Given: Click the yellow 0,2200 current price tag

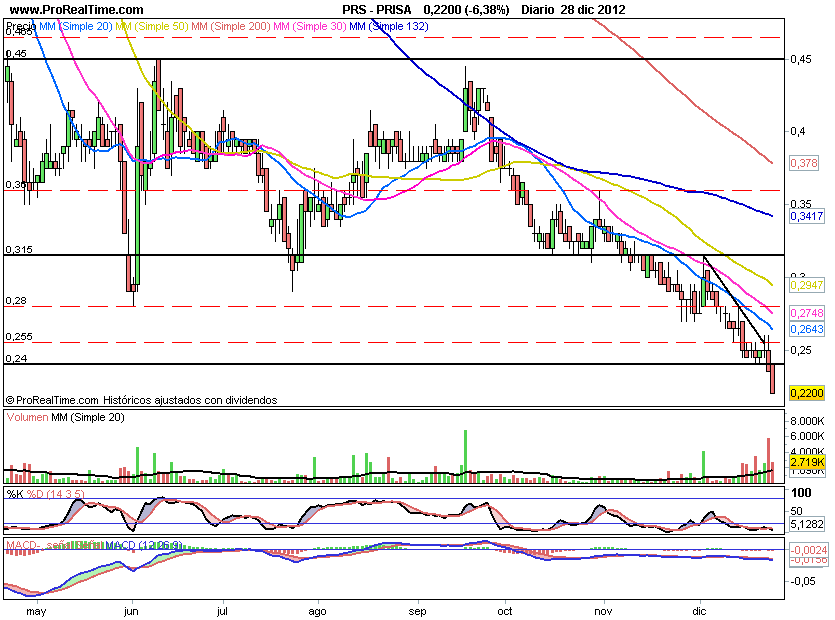Looking at the screenshot, I should pos(807,393).
